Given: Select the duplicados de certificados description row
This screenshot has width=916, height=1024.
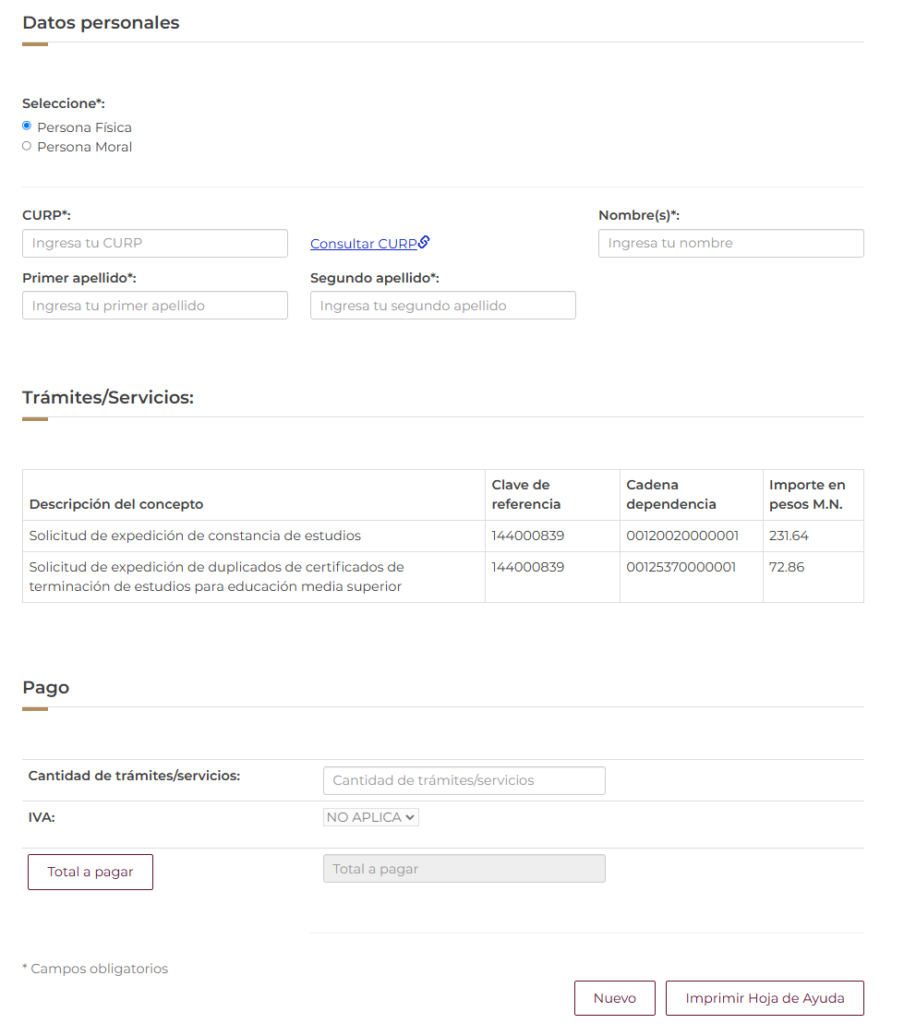Looking at the screenshot, I should 216,577.
